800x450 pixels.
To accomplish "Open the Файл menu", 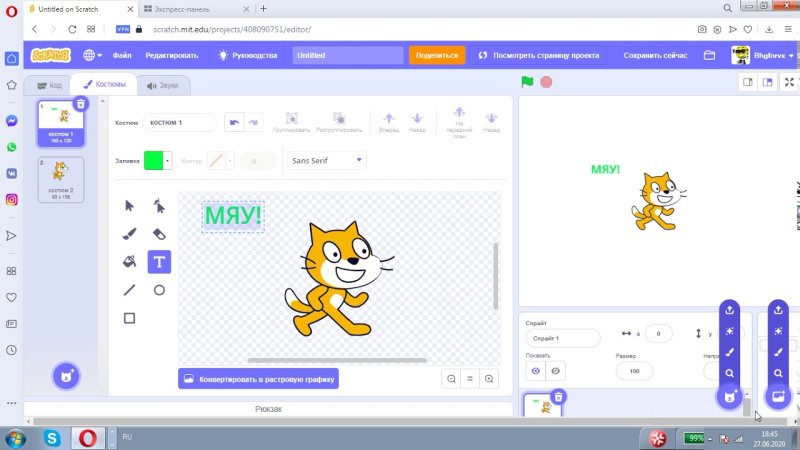I will [x=122, y=55].
